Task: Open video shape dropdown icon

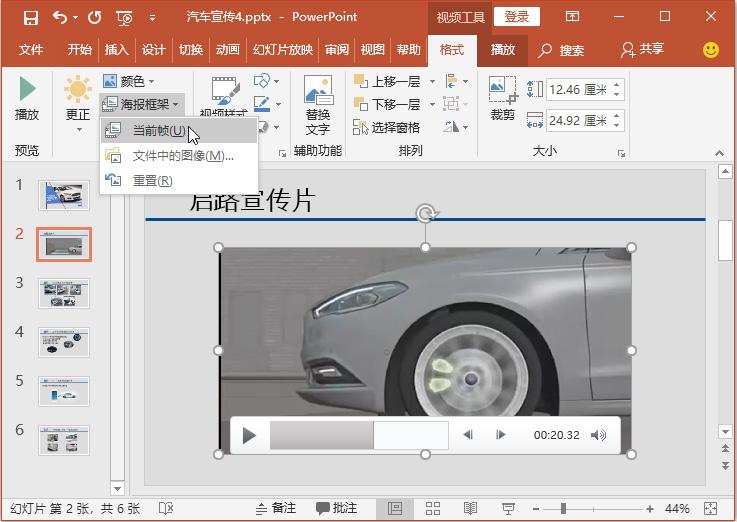Action: point(267,81)
